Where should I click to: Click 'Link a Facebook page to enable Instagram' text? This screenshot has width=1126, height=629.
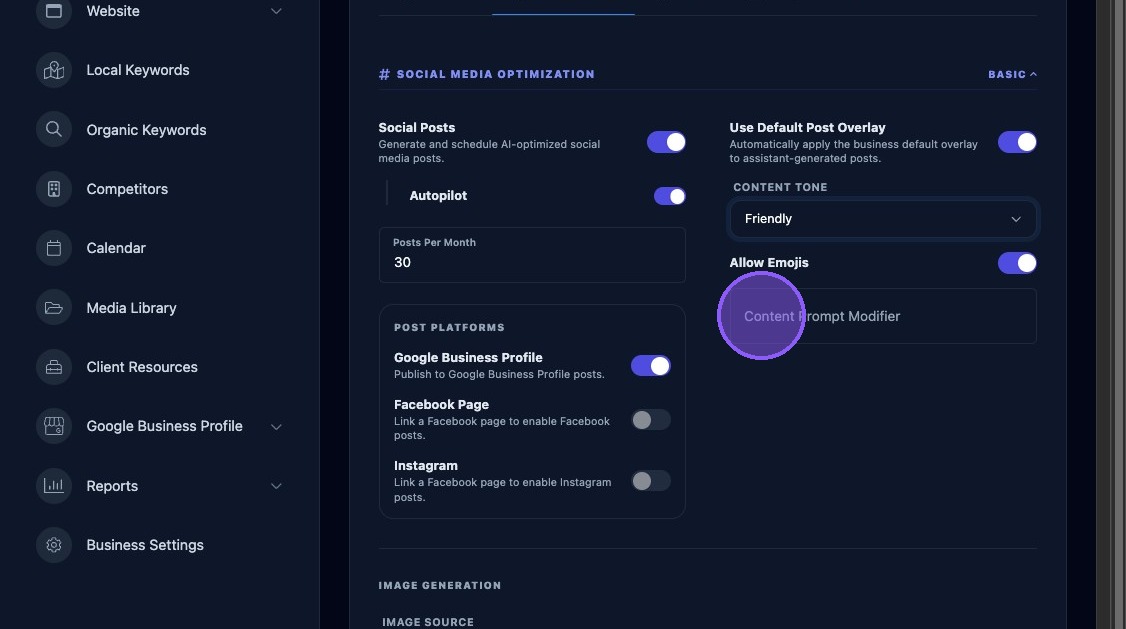[x=503, y=483]
